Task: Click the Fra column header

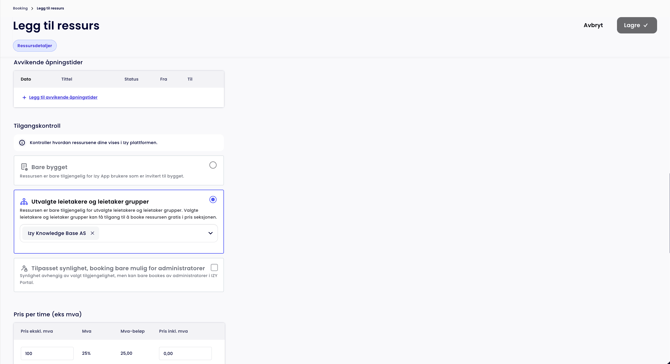Action: pos(164,79)
